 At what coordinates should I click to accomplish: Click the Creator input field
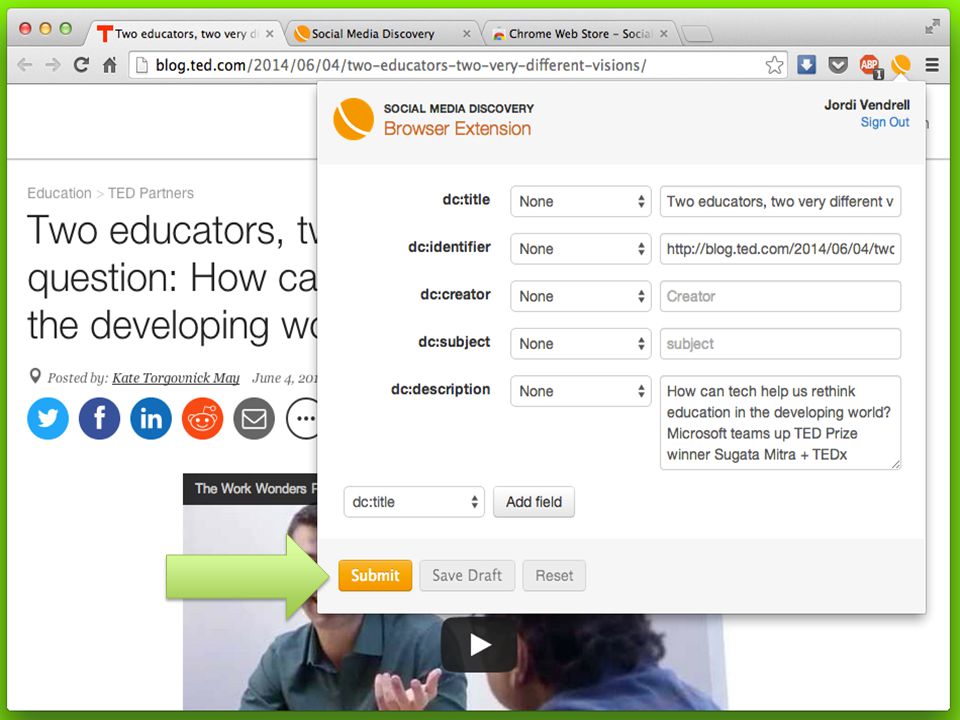pos(780,296)
